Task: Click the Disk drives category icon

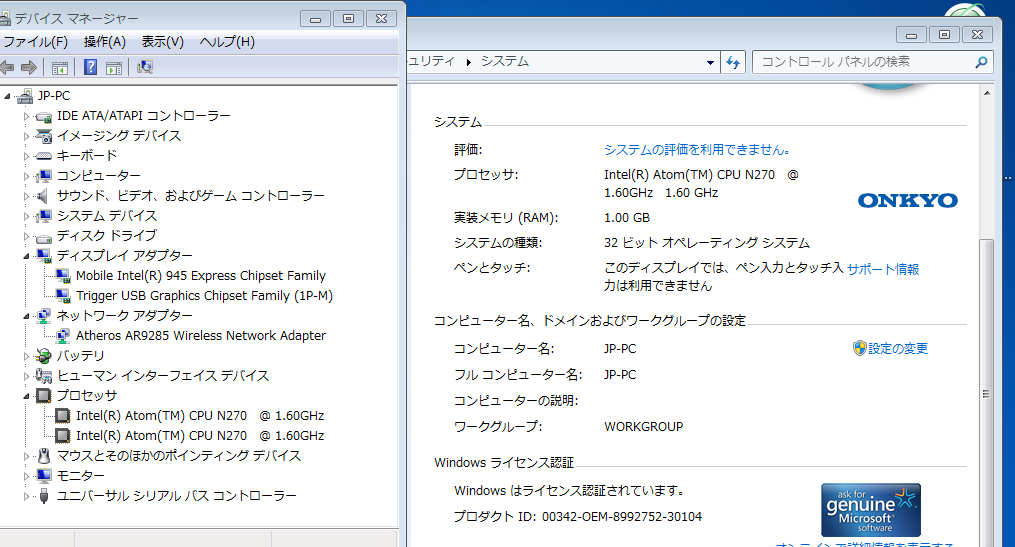Action: [44, 237]
